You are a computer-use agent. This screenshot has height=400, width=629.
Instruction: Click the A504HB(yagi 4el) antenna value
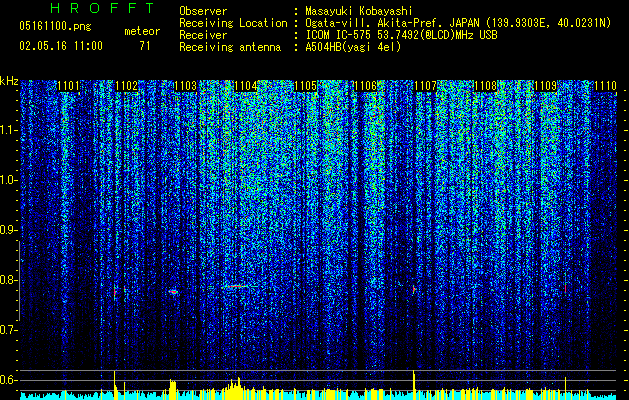[353, 47]
